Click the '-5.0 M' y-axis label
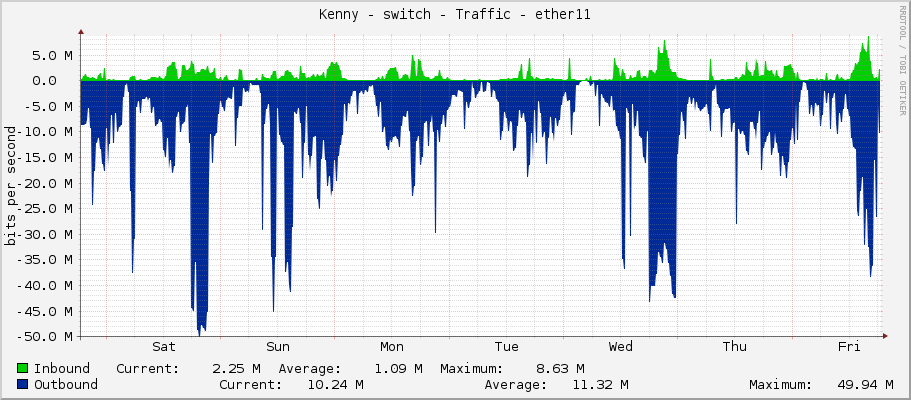The width and height of the screenshot is (911, 400). point(48,106)
